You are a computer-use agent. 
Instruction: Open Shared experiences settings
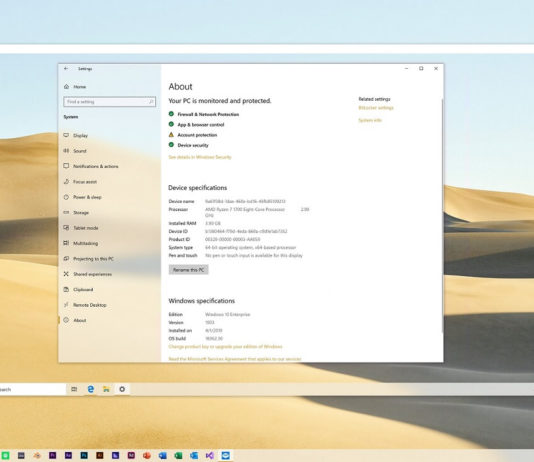tap(88, 274)
